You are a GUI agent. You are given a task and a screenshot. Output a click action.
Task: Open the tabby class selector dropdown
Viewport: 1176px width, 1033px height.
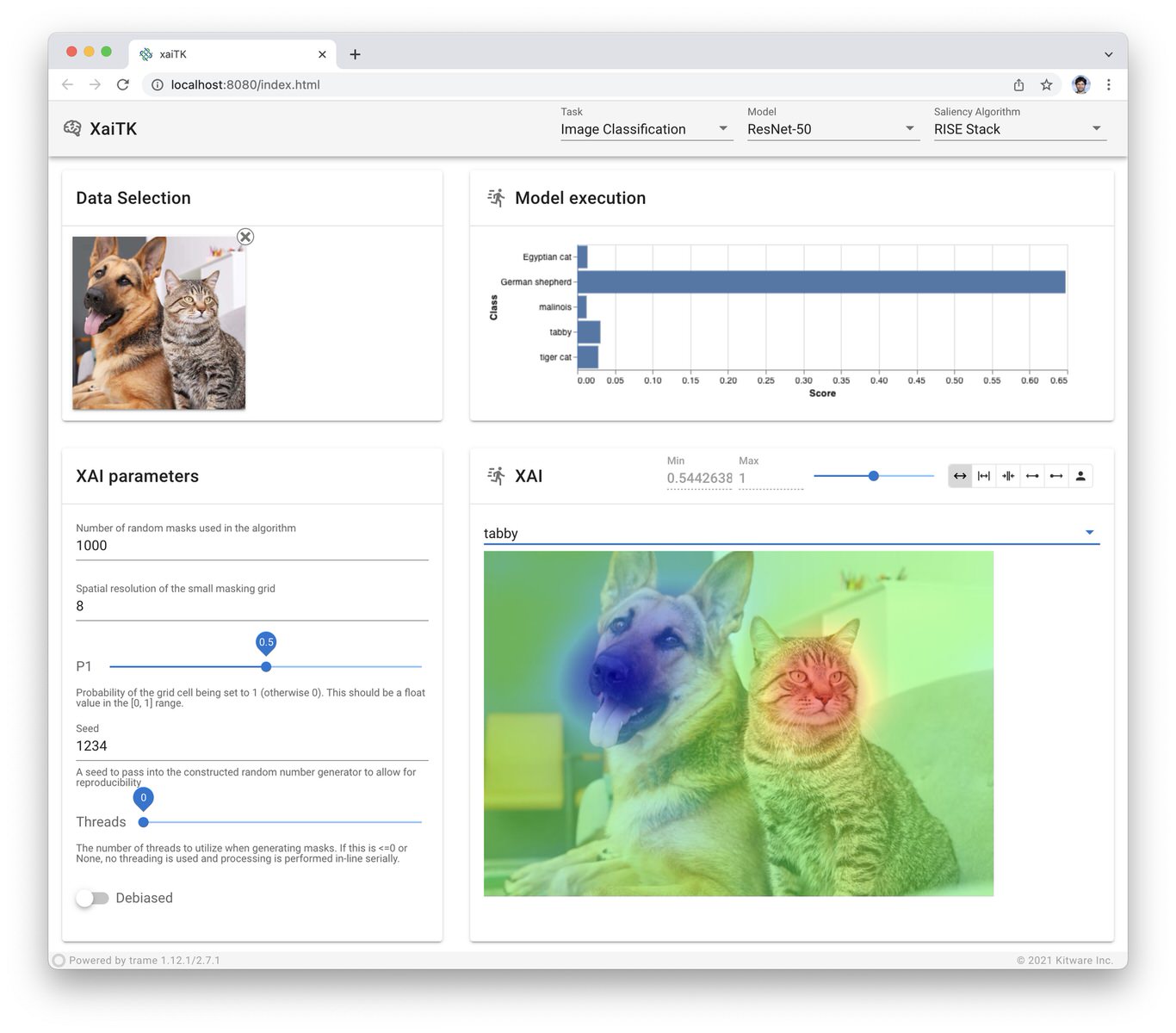click(790, 533)
